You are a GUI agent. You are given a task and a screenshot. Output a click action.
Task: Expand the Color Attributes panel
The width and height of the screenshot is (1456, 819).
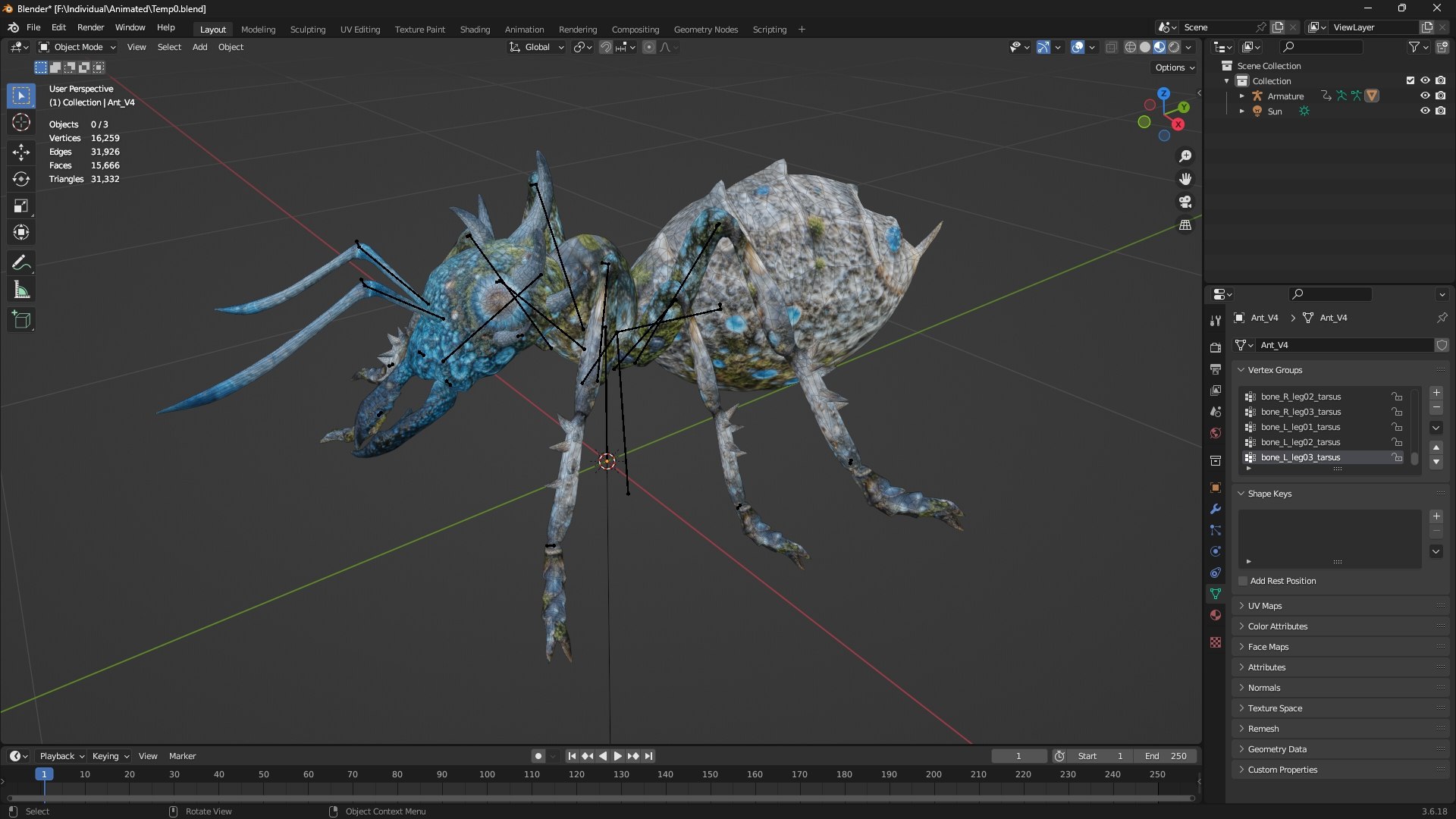1277,626
